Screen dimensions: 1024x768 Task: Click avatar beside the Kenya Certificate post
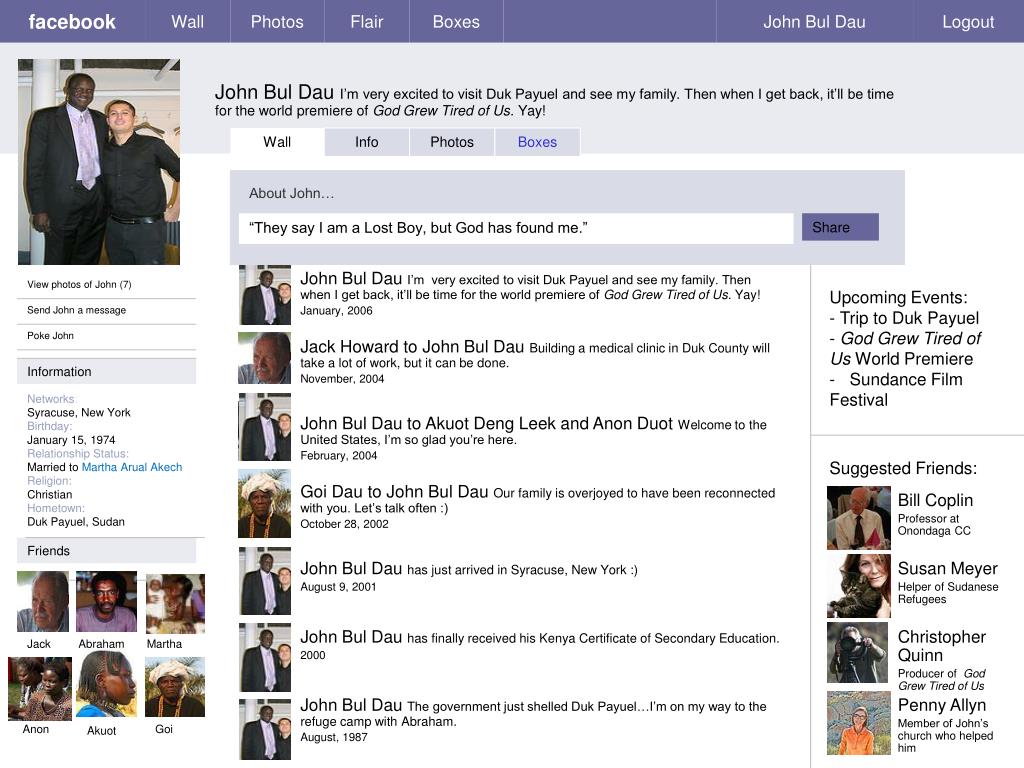(264, 657)
